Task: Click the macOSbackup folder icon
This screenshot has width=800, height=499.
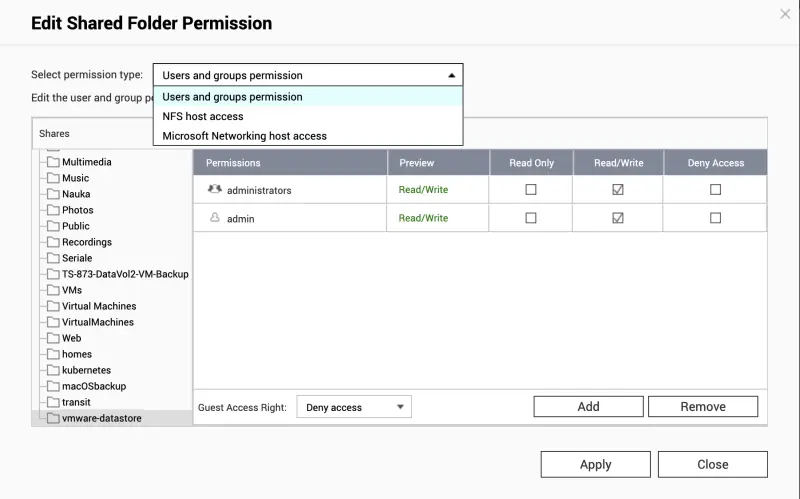Action: tap(53, 386)
